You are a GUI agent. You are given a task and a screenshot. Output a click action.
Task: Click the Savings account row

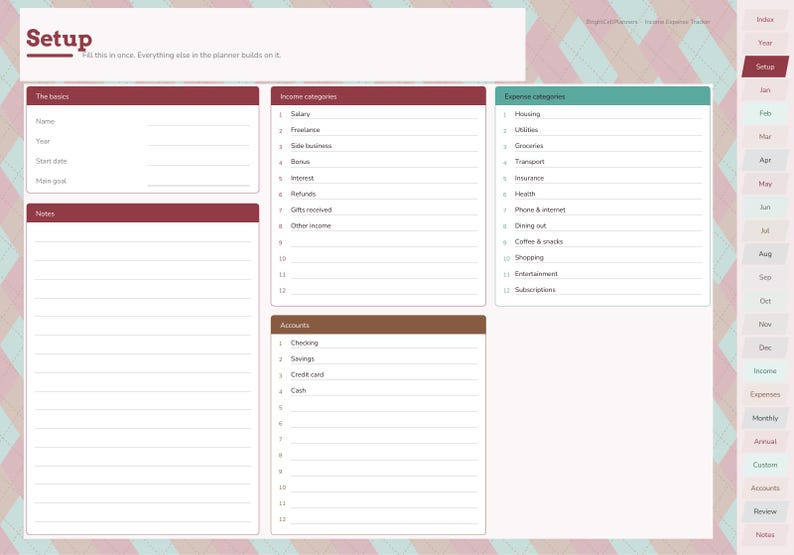[x=378, y=359]
